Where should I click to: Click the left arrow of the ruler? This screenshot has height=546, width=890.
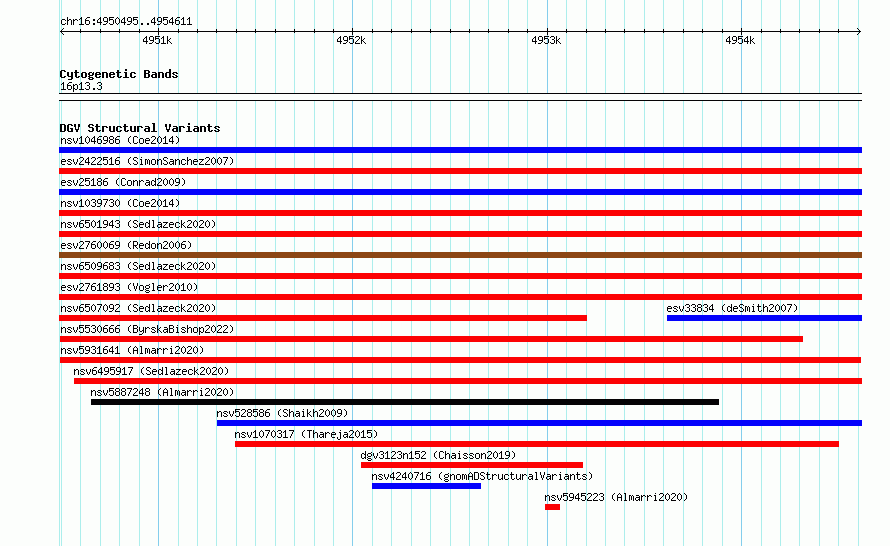tap(62, 32)
